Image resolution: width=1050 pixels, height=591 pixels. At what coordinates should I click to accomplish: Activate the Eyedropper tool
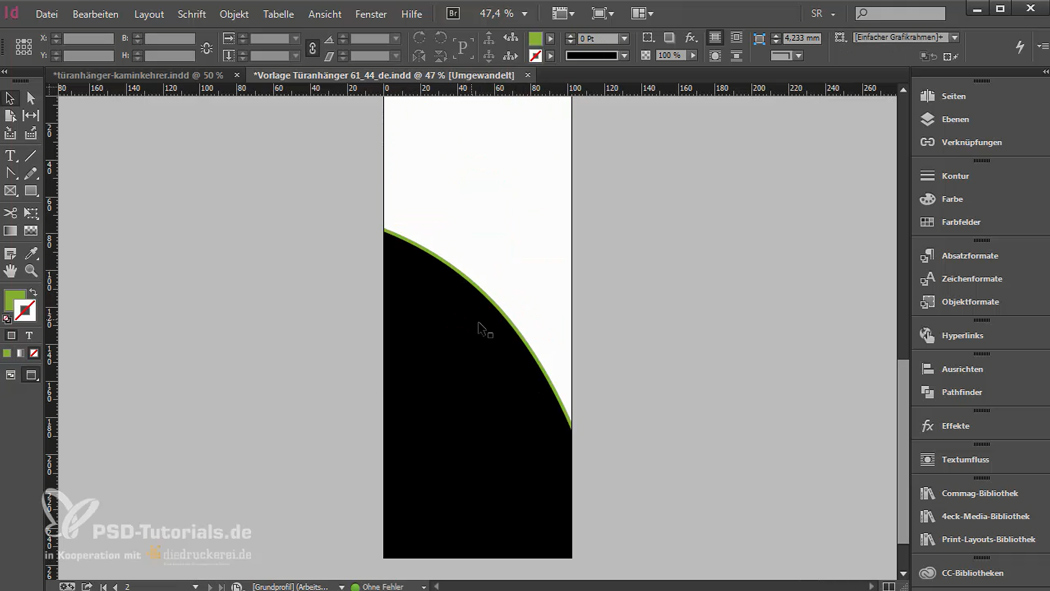click(31, 254)
